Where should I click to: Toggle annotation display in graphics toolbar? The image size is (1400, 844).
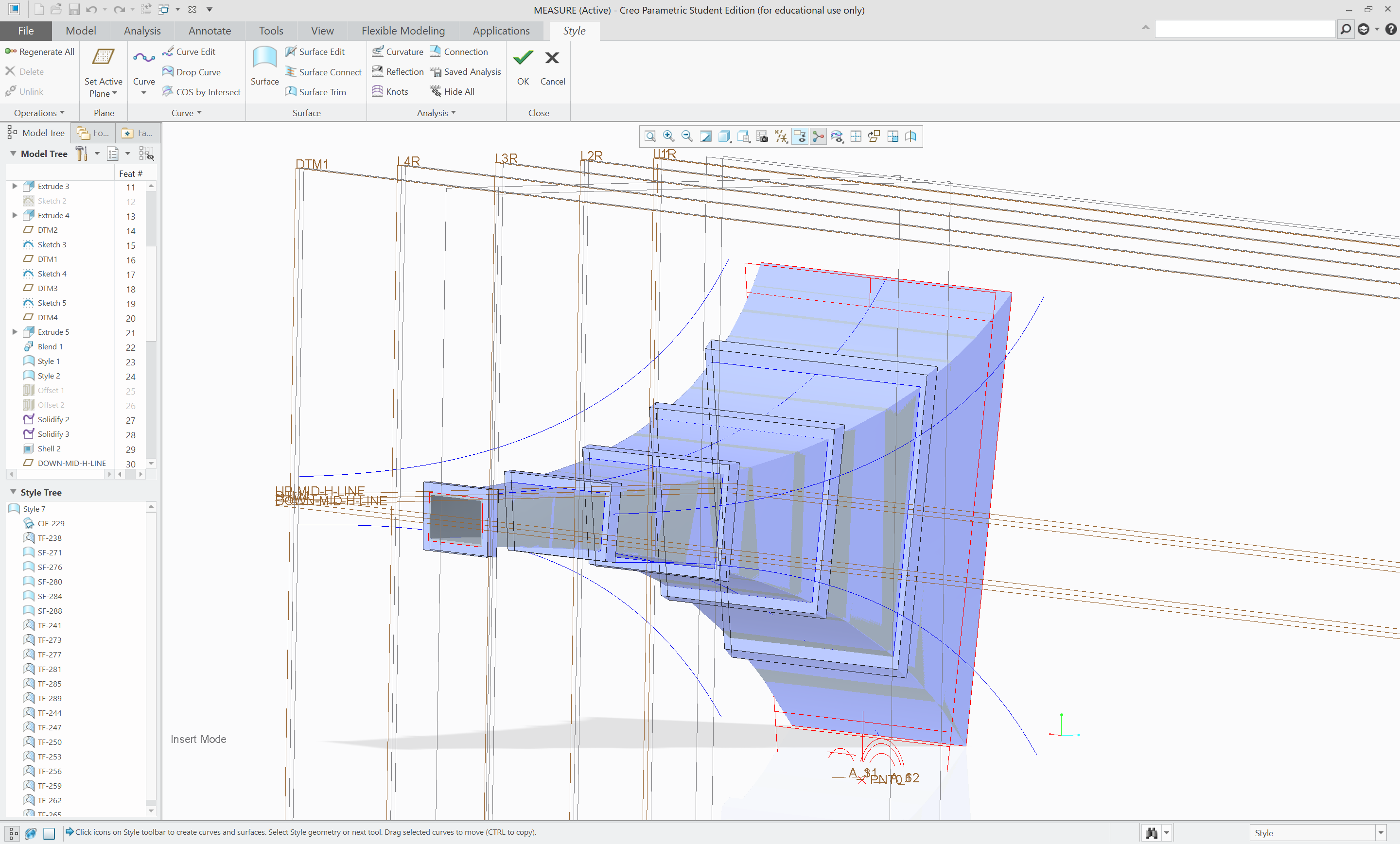(800, 137)
